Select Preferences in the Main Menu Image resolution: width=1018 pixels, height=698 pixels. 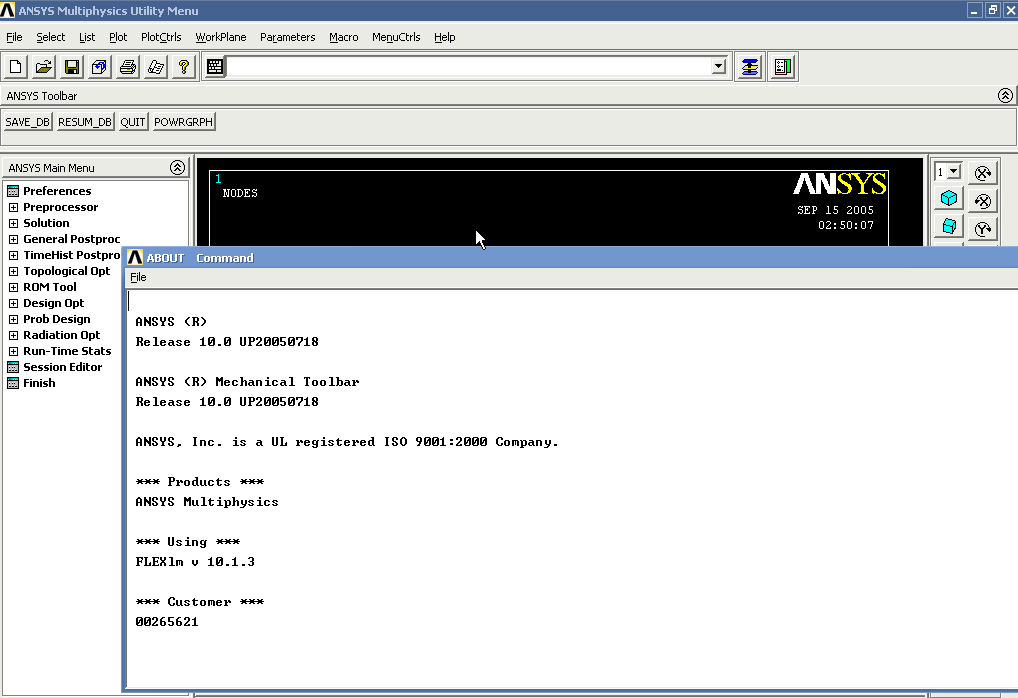pyautogui.click(x=57, y=191)
